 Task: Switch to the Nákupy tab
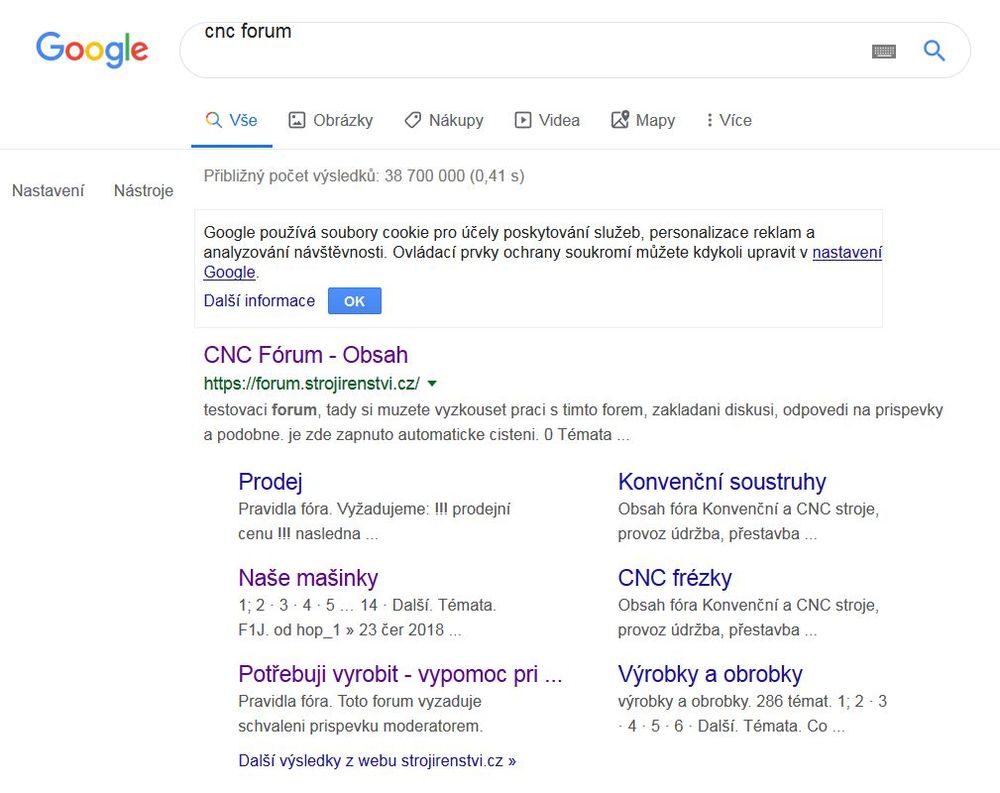tap(443, 120)
